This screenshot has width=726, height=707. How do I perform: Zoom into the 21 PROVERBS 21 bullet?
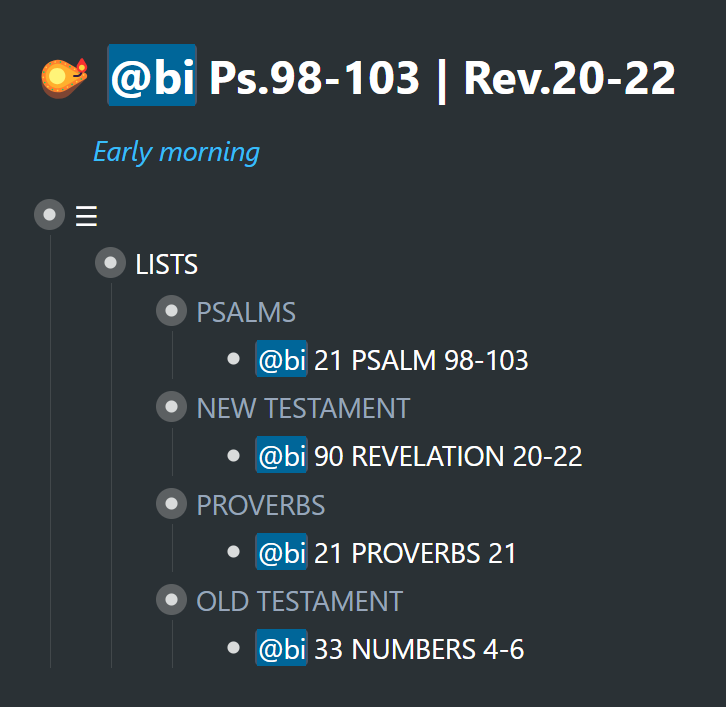[233, 552]
